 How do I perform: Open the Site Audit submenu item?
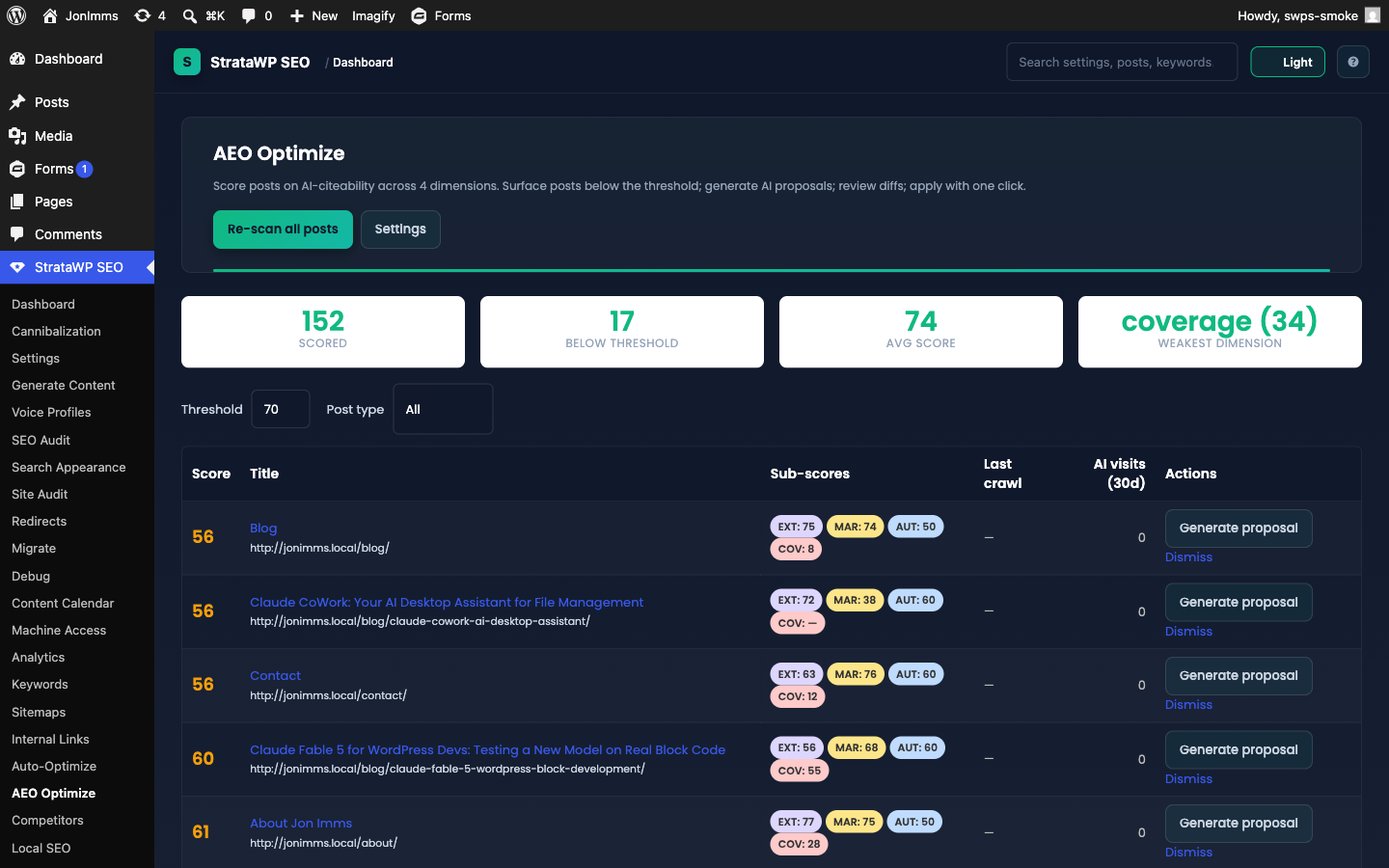40,494
